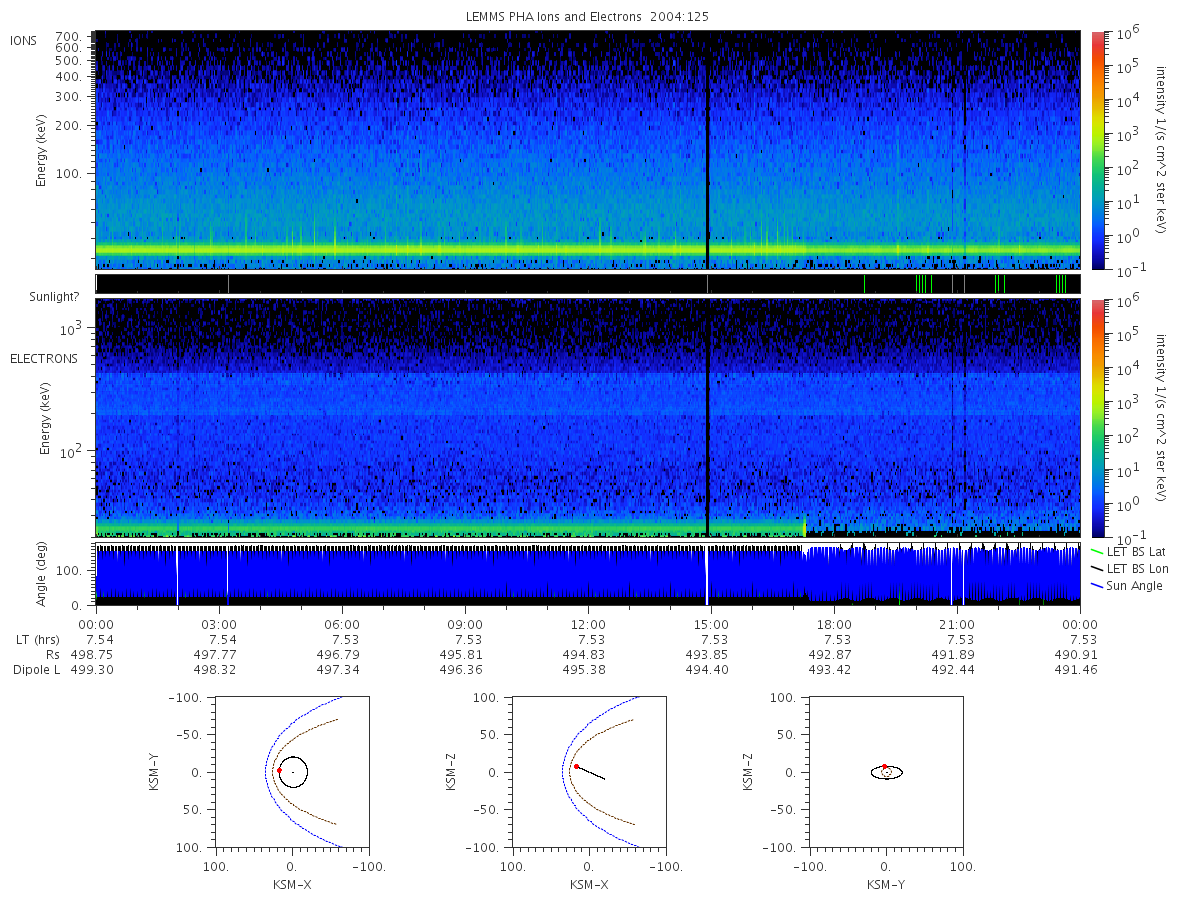Click the ELECTRONS panel label
This screenshot has height=900, width=1200.
[44, 358]
